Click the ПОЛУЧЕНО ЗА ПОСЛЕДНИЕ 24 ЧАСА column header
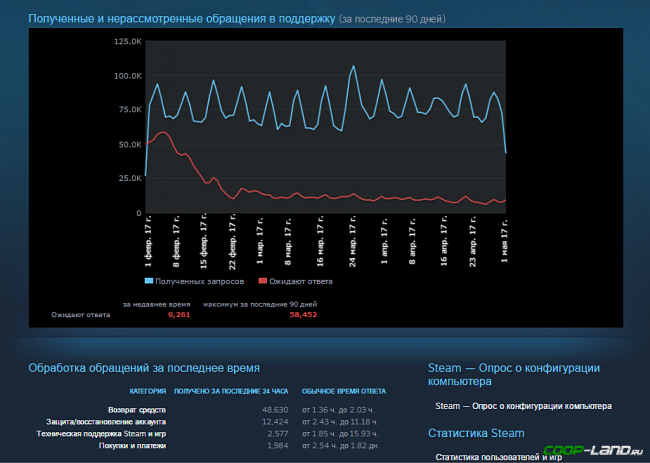Screen dimensions: 650x463 coord(231,390)
